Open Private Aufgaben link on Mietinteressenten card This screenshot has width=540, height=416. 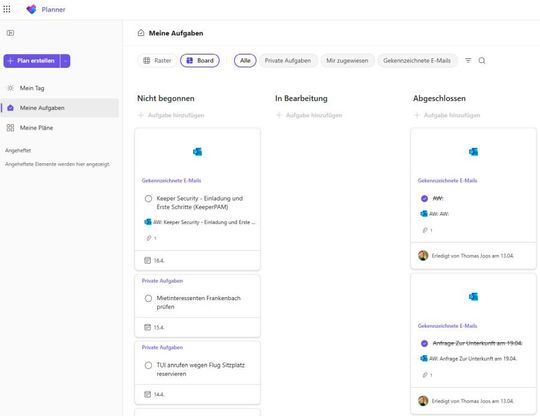162,281
